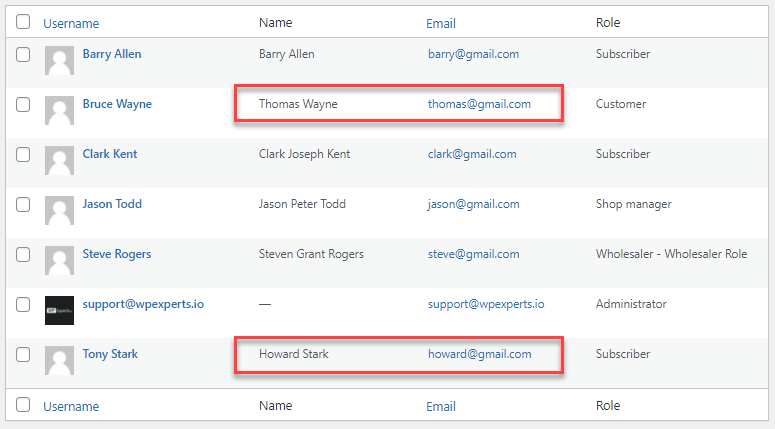
Task: Click the Administrator role text
Action: (631, 304)
